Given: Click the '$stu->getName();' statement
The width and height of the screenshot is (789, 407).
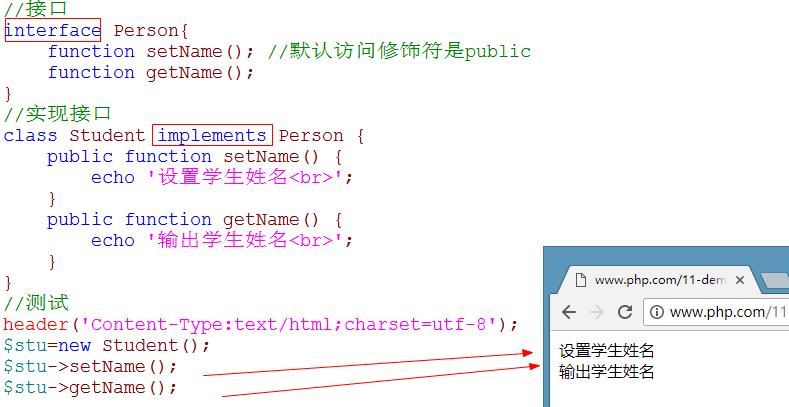Looking at the screenshot, I should tap(90, 387).
